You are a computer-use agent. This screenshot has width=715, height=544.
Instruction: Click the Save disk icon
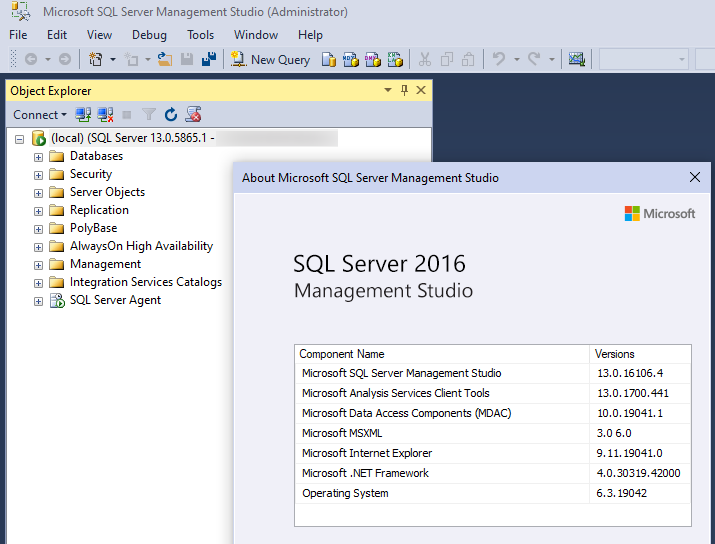(x=187, y=59)
